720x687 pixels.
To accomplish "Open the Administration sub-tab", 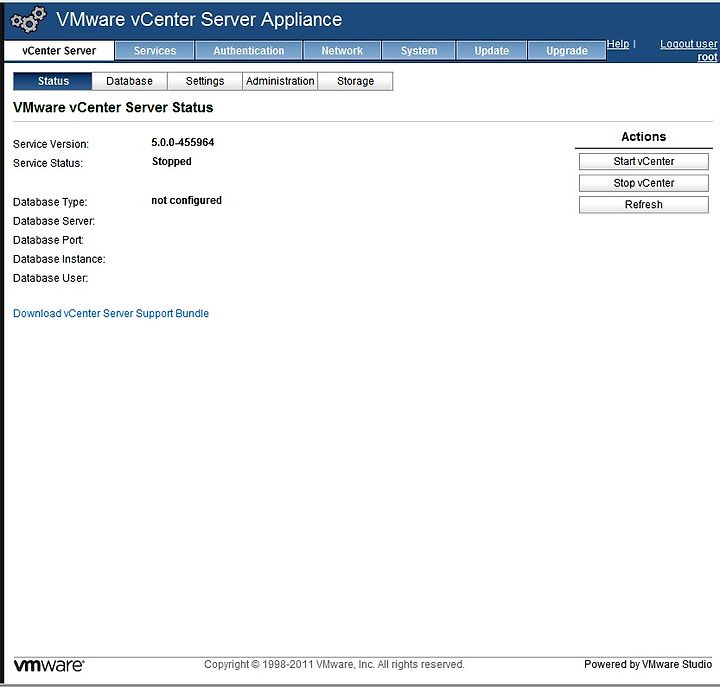I will point(280,81).
